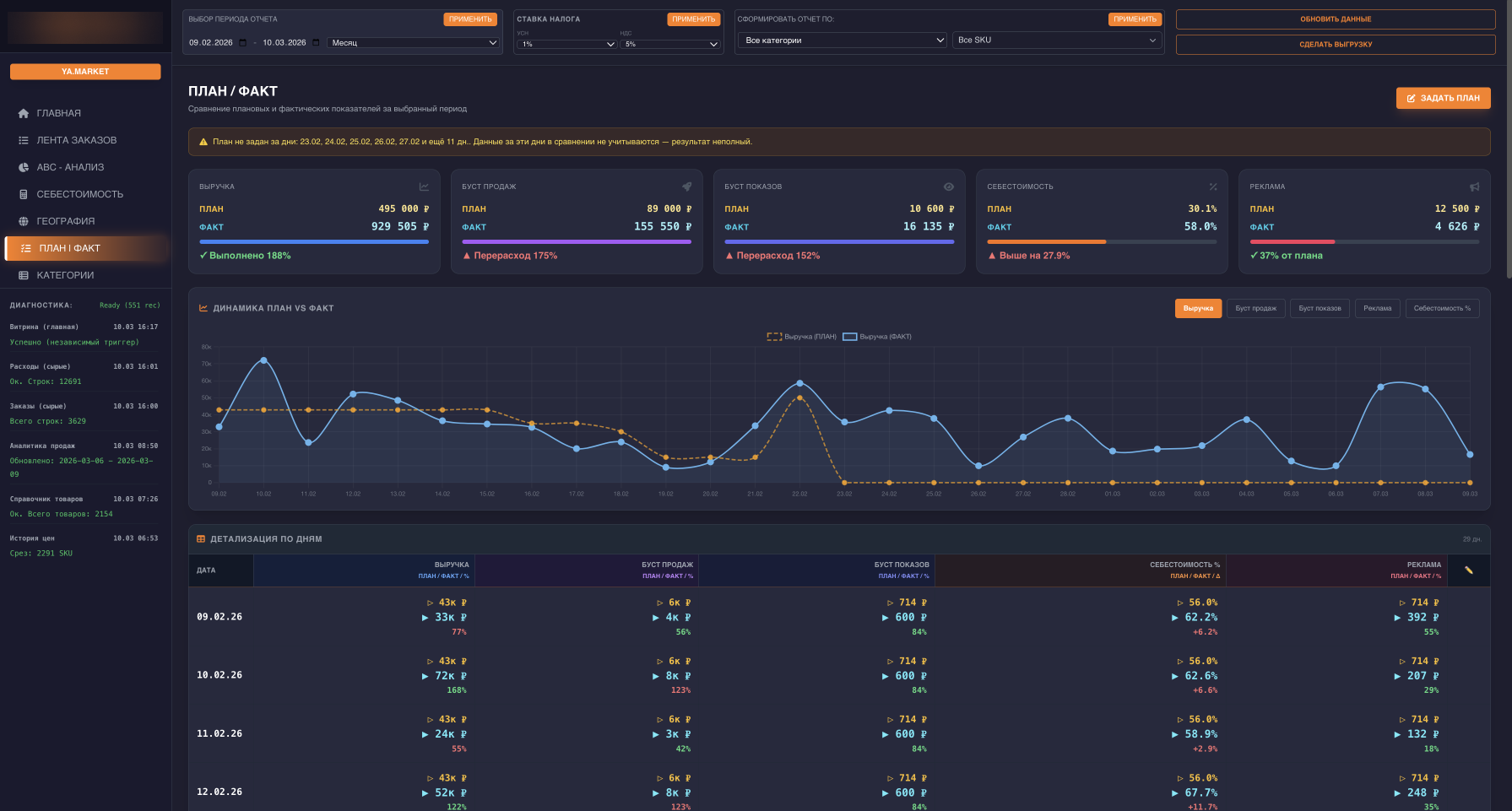Viewport: 1512px width, 811px height.
Task: Click the chart icon beside ДИНАМИКА ПЛАН VS ФАКТ
Action: 203,308
